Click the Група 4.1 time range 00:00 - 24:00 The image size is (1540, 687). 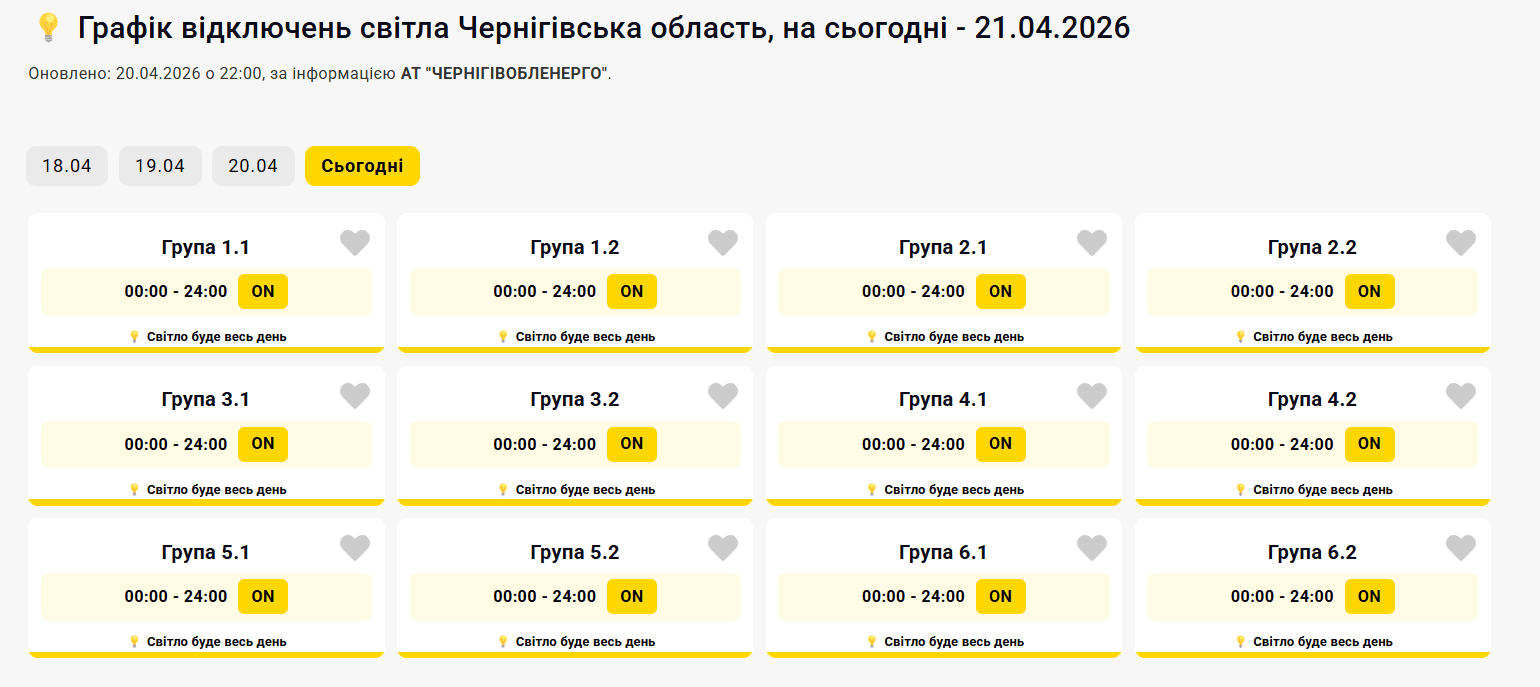click(x=913, y=444)
